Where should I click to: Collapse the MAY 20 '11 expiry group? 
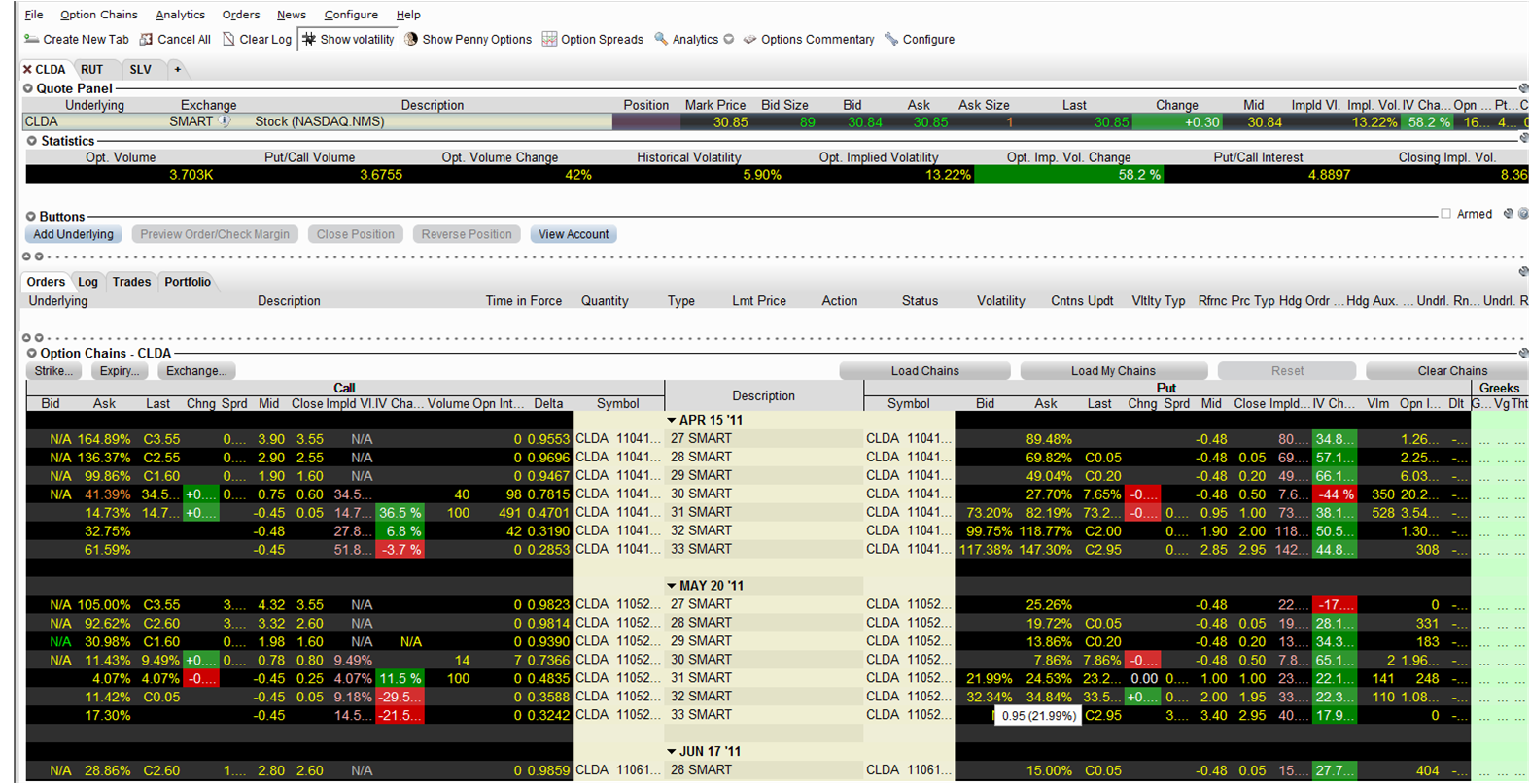point(672,586)
